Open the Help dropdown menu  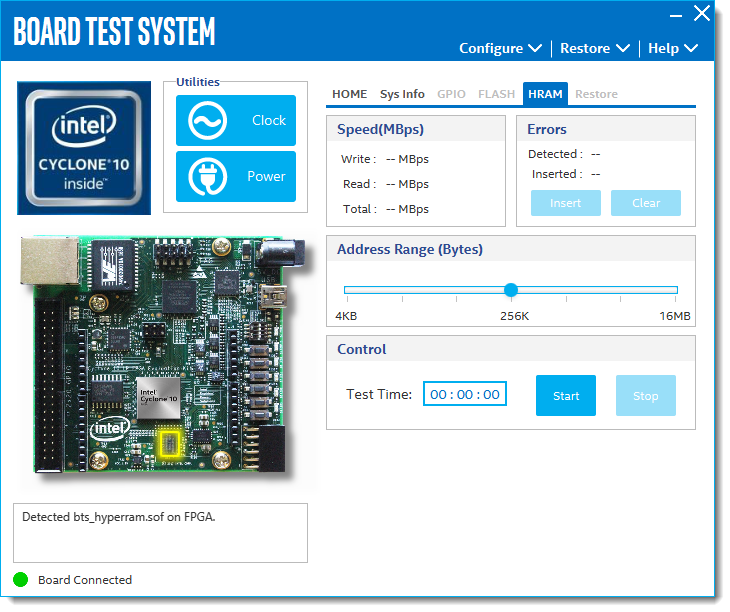pos(672,48)
